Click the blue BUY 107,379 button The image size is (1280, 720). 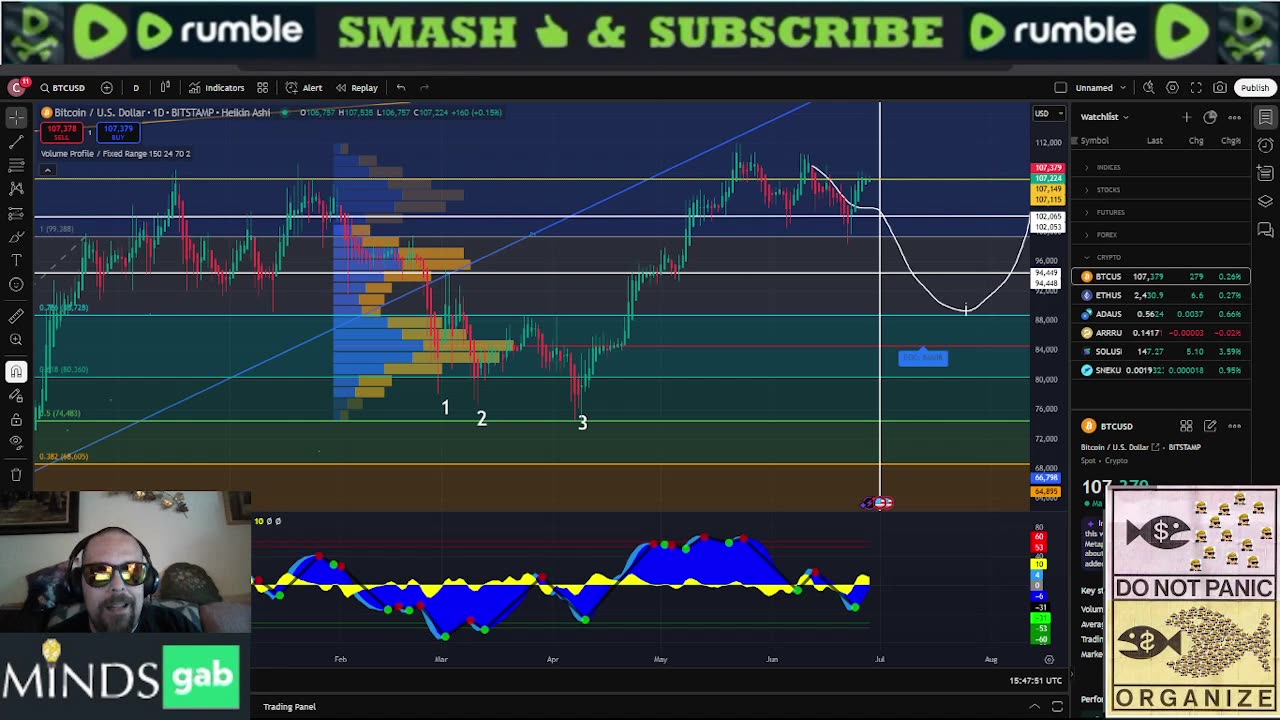118,131
